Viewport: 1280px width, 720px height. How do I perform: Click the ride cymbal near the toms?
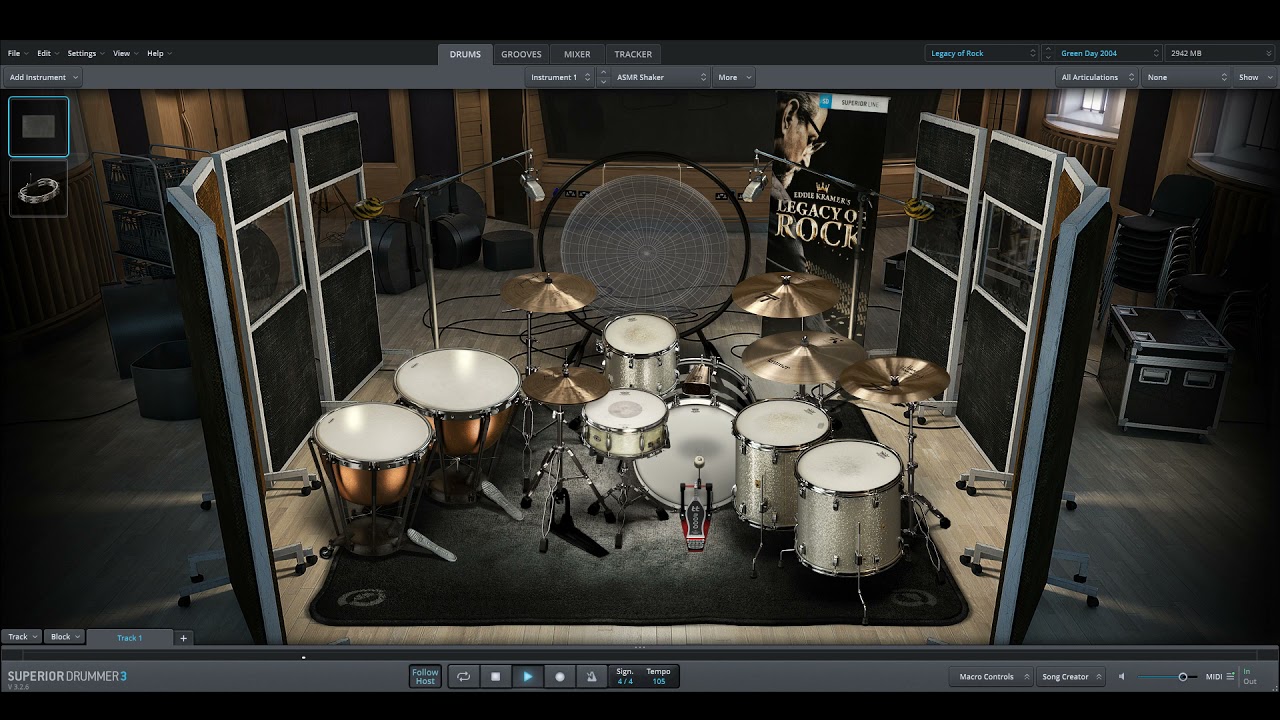(803, 356)
